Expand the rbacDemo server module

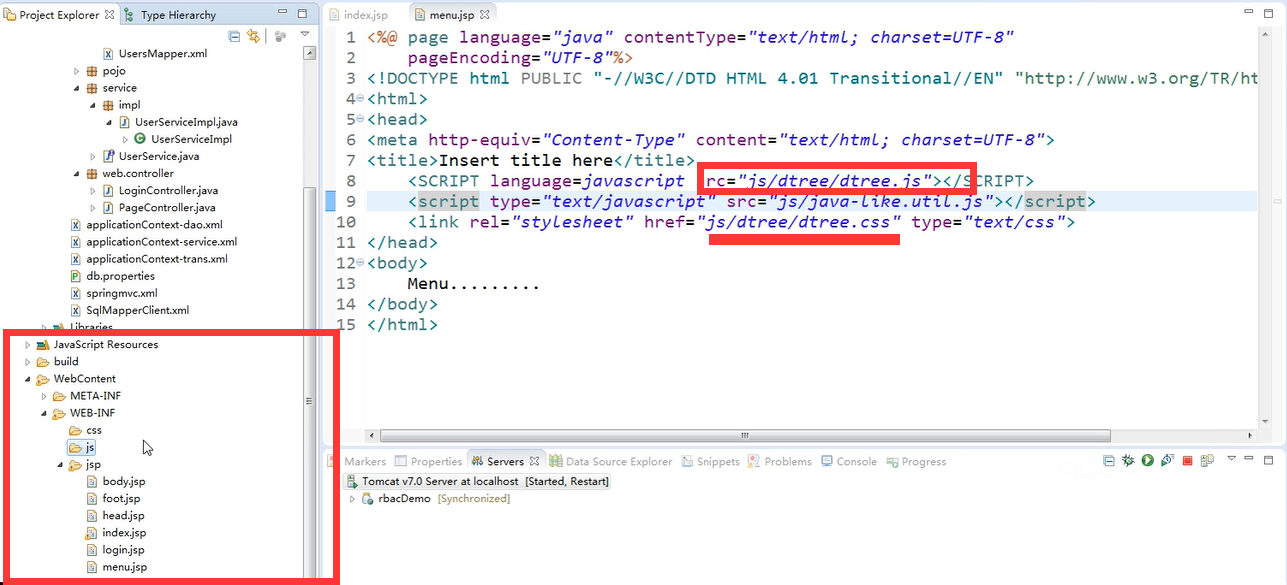pos(352,498)
